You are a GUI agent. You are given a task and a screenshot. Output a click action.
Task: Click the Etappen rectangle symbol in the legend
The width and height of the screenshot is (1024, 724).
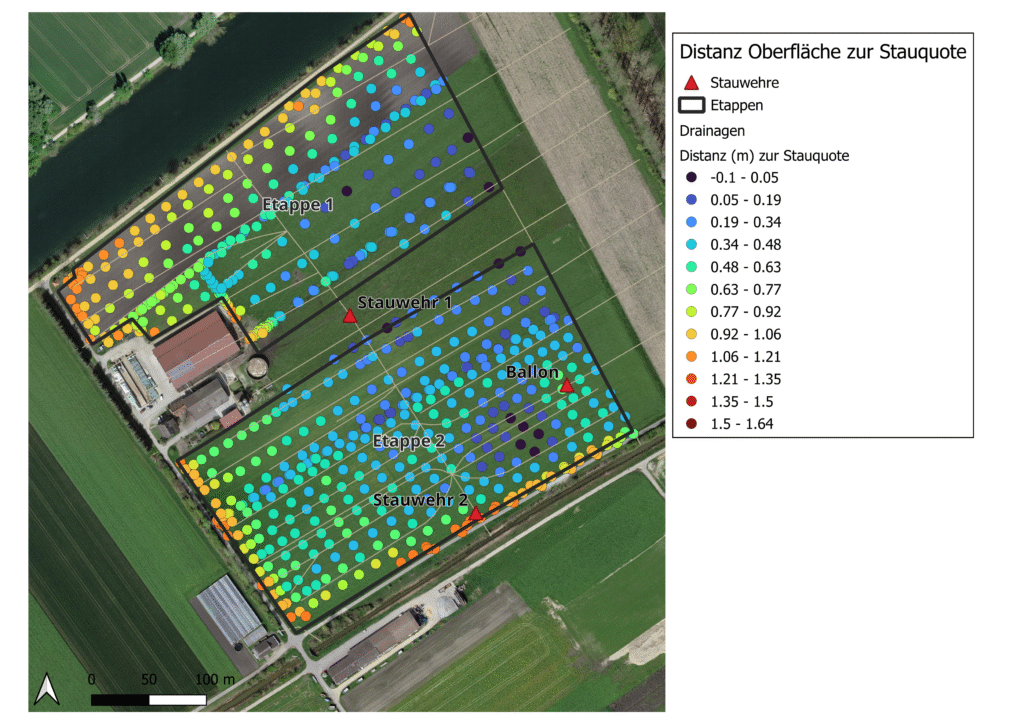691,105
